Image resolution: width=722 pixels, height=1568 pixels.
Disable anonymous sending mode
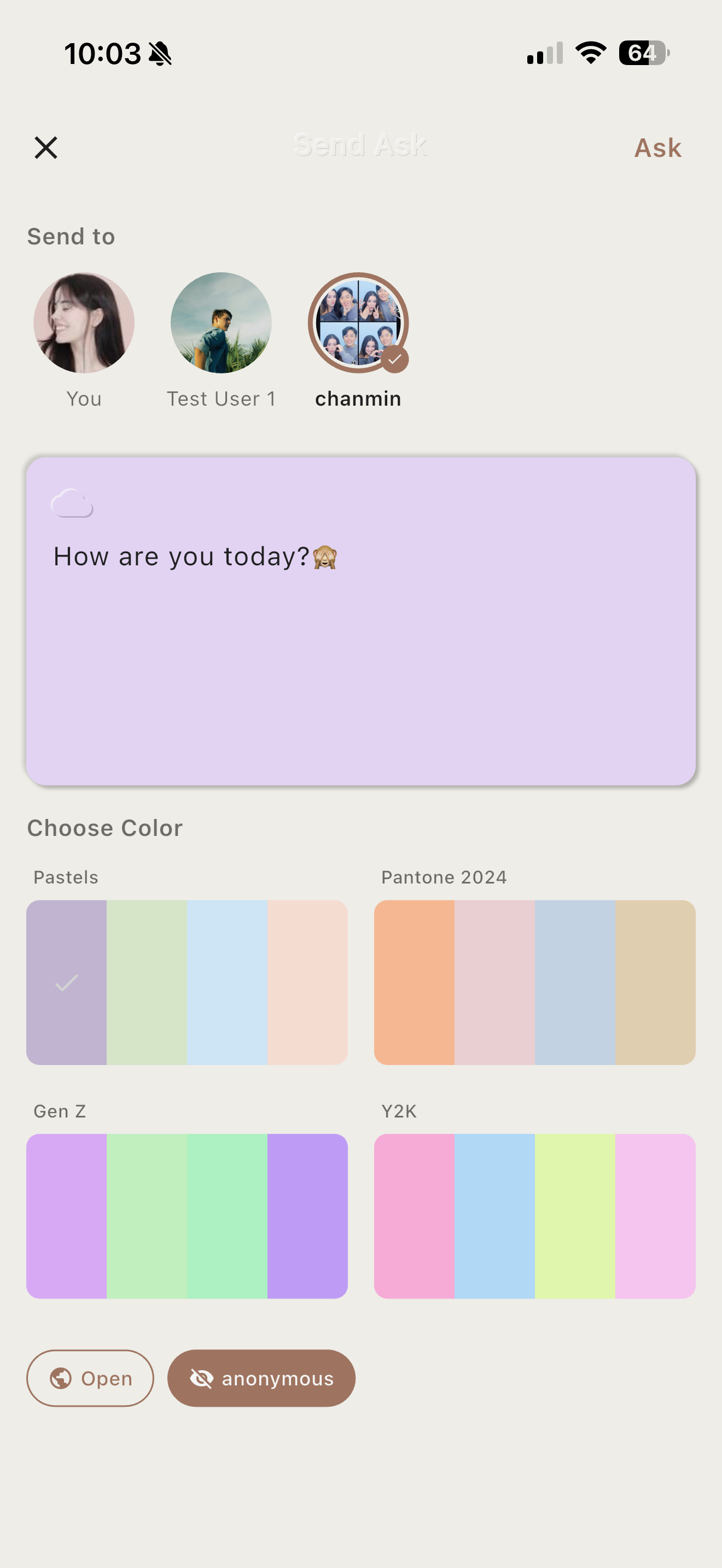(x=261, y=1379)
